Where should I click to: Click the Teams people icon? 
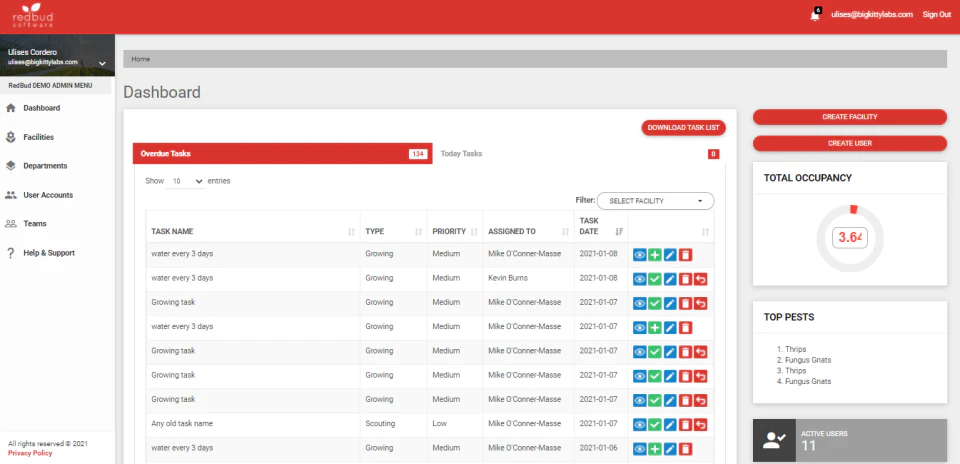pos(10,223)
